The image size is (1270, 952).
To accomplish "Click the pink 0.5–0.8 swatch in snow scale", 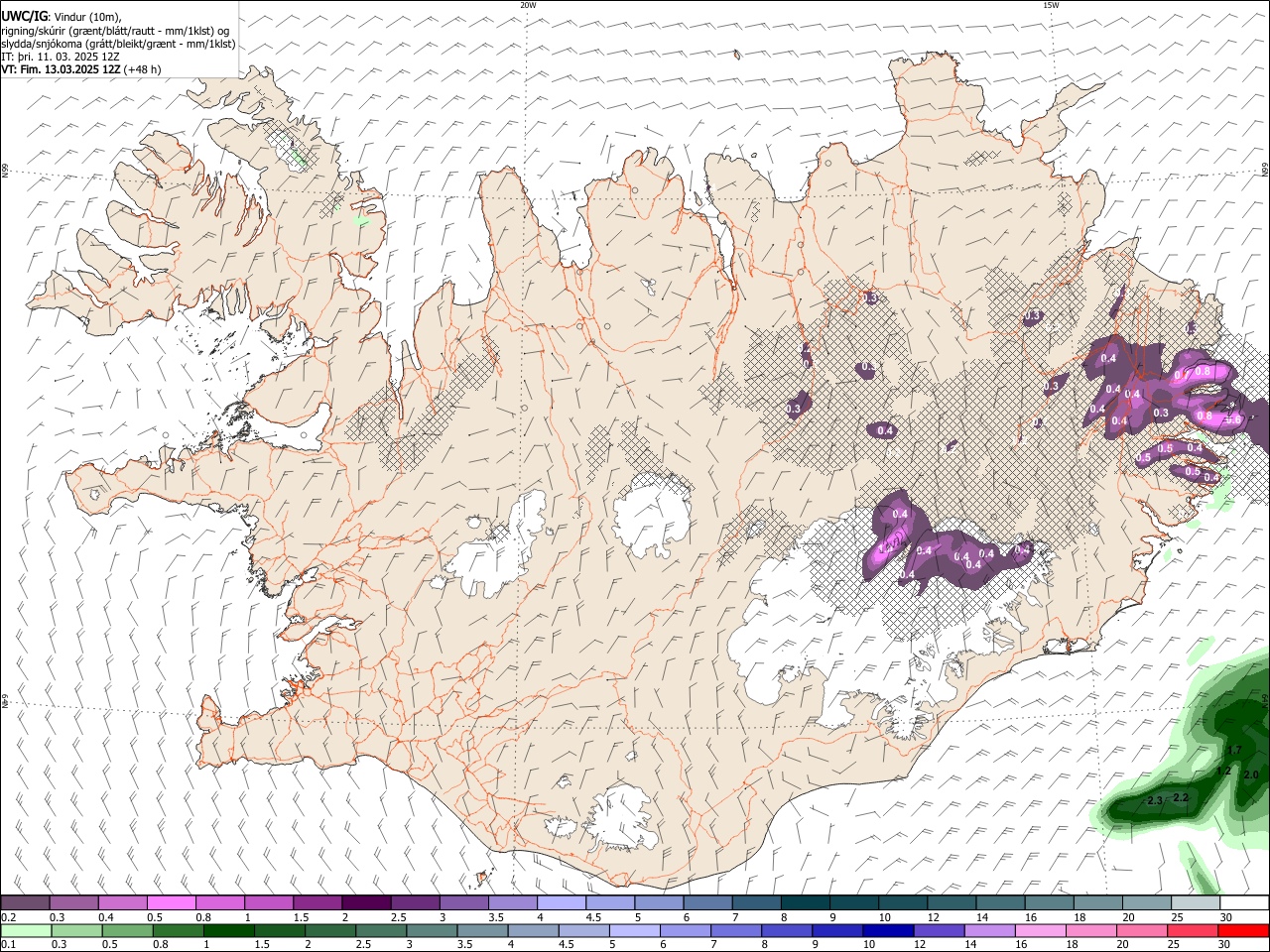I will point(171,903).
